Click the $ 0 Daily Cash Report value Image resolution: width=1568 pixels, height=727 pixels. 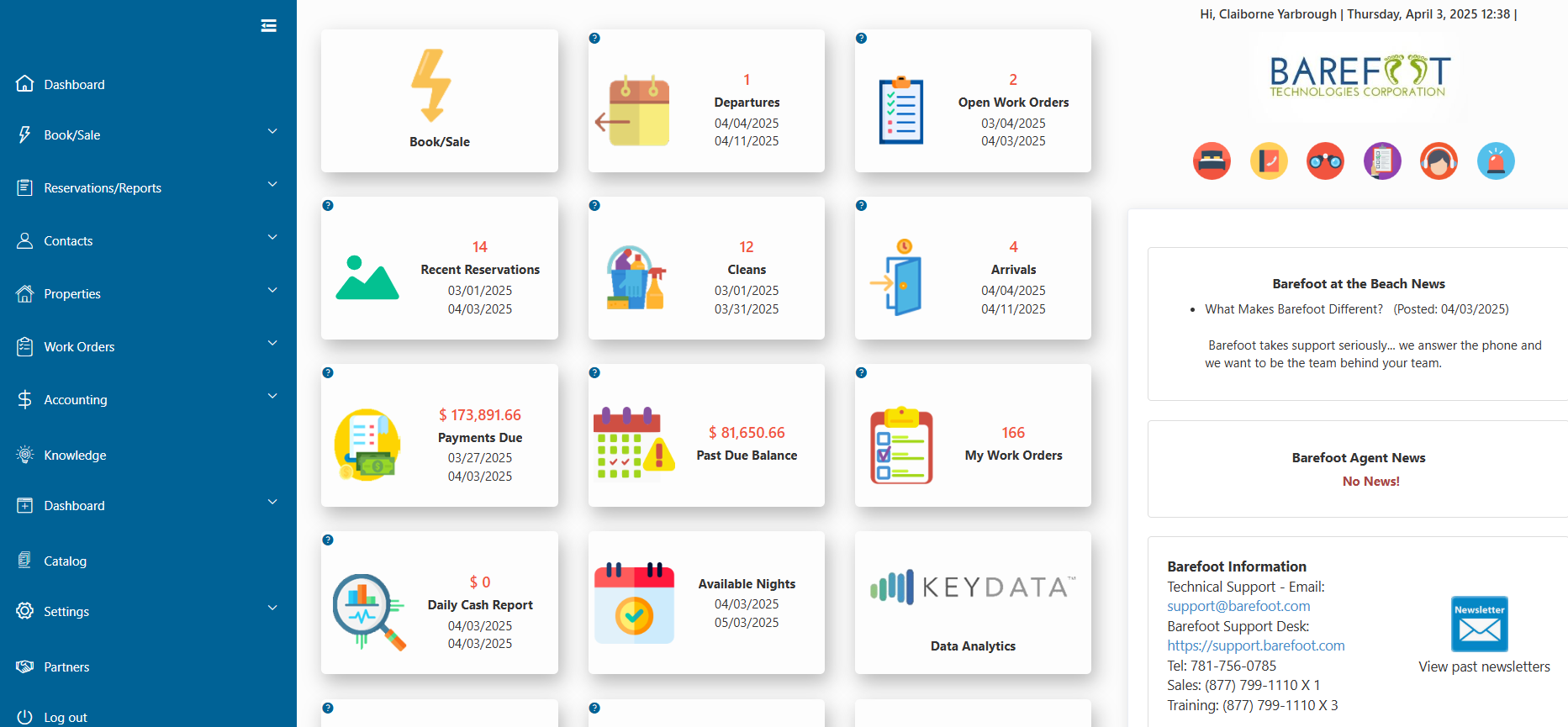480,582
